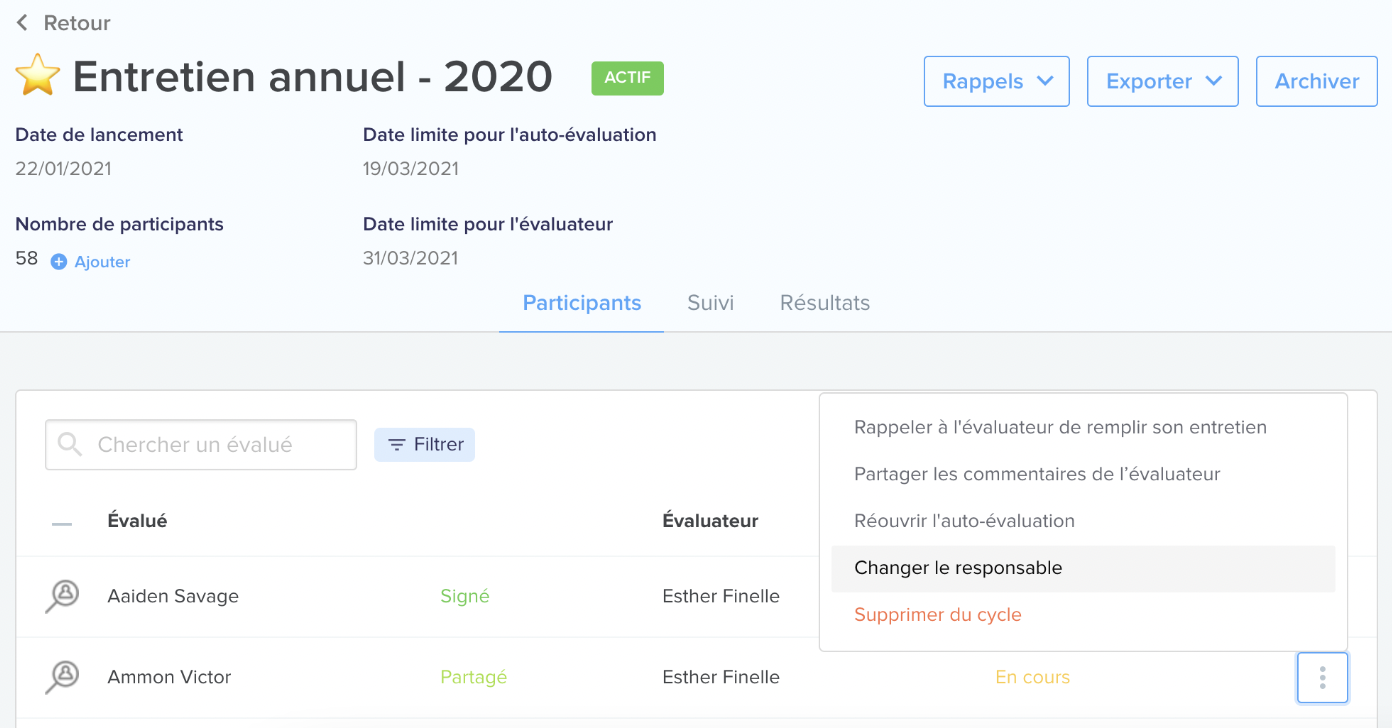1392x728 pixels.
Task: Focus the Chercher un évalué search field
Action: 201,445
